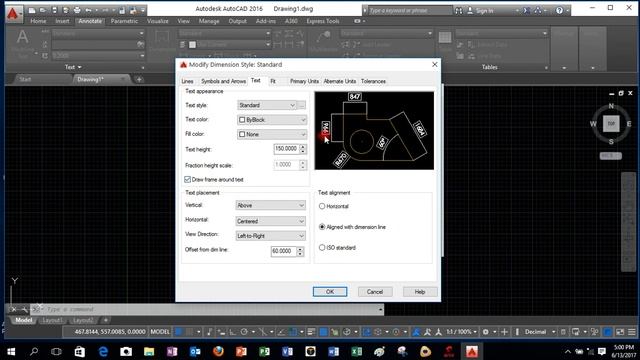640x360 pixels.
Task: Select the Horizontal text alignment radio button
Action: click(x=322, y=206)
